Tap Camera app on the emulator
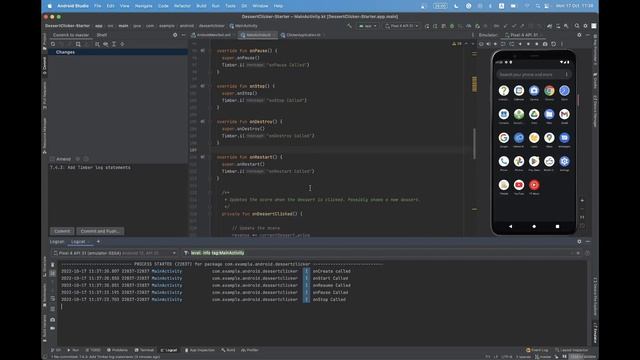This screenshot has width=640, height=360. (534, 91)
